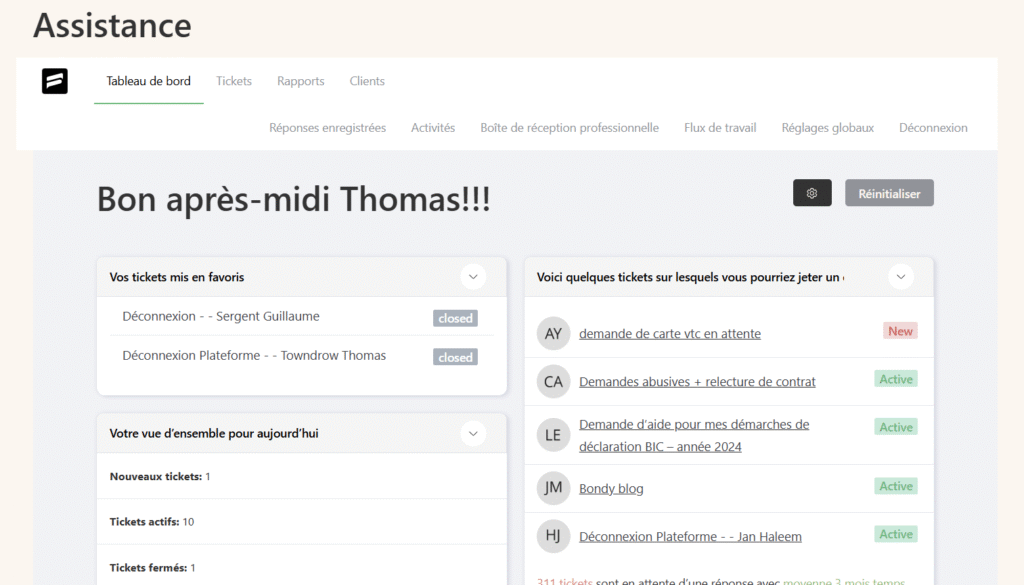1024x585 pixels.
Task: Open 'Bondy blog' ticket link
Action: coord(611,489)
